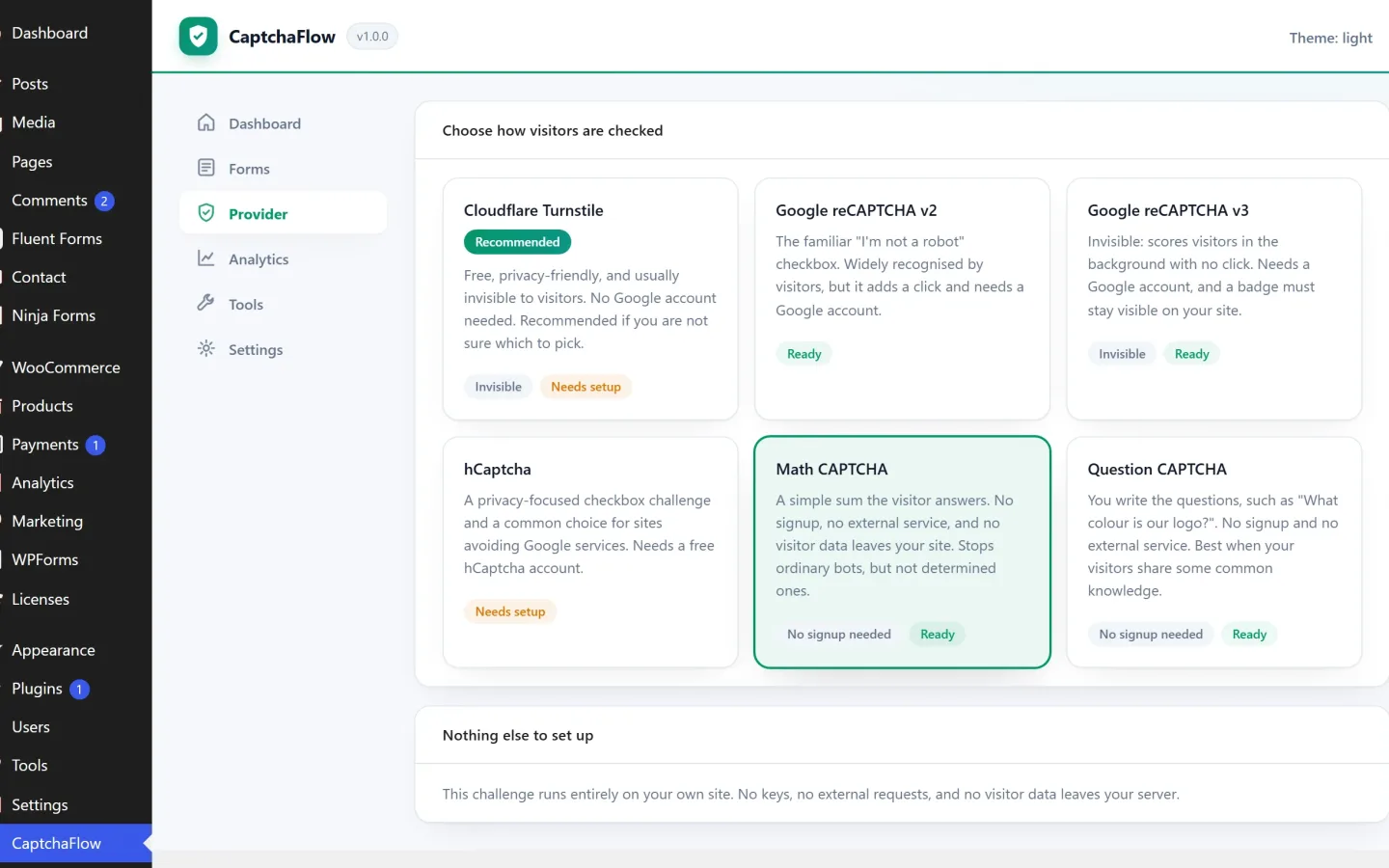1389x868 pixels.
Task: Choose the hCaptcha provider card
Action: (590, 552)
